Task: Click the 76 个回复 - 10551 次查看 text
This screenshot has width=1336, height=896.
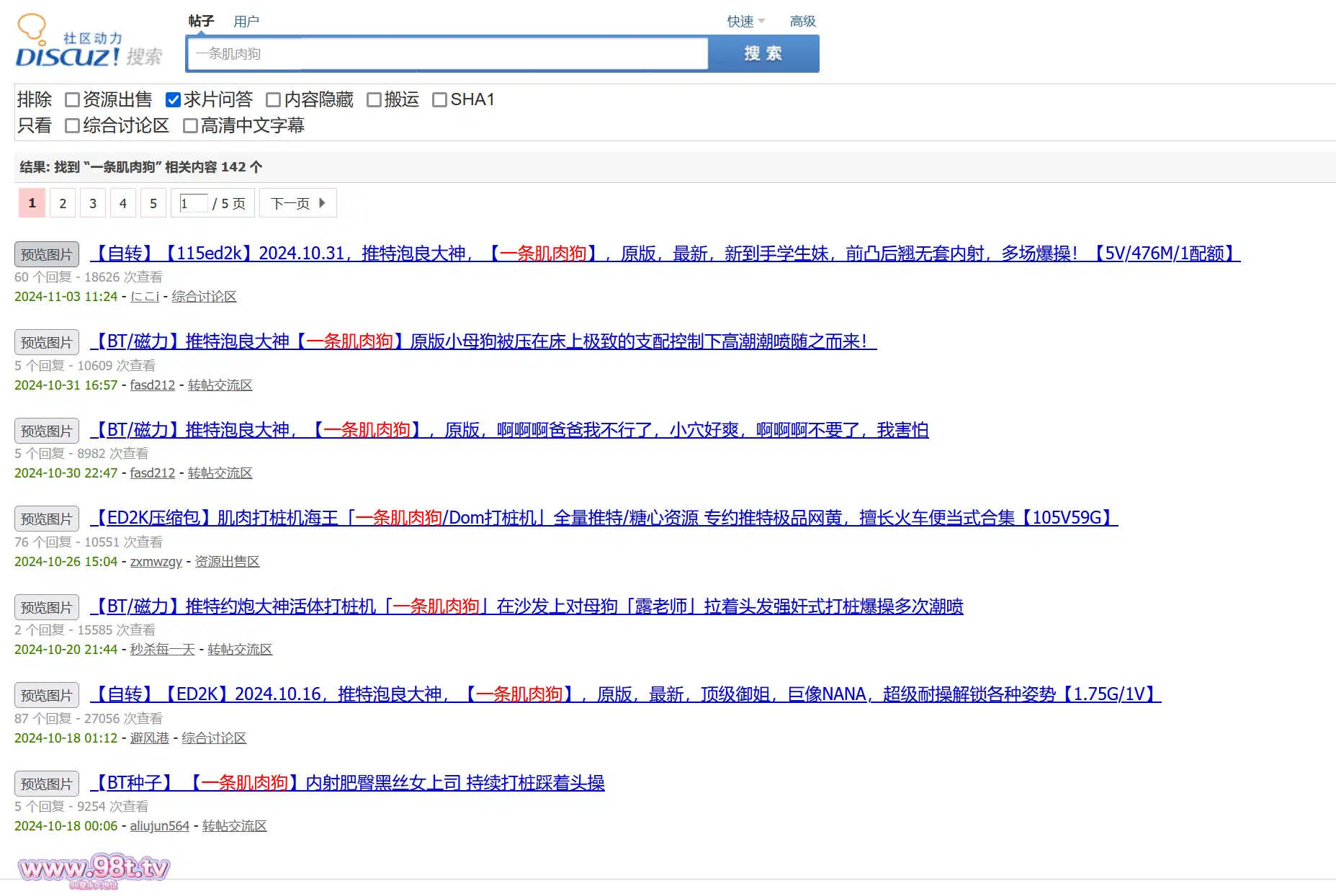Action: click(89, 542)
